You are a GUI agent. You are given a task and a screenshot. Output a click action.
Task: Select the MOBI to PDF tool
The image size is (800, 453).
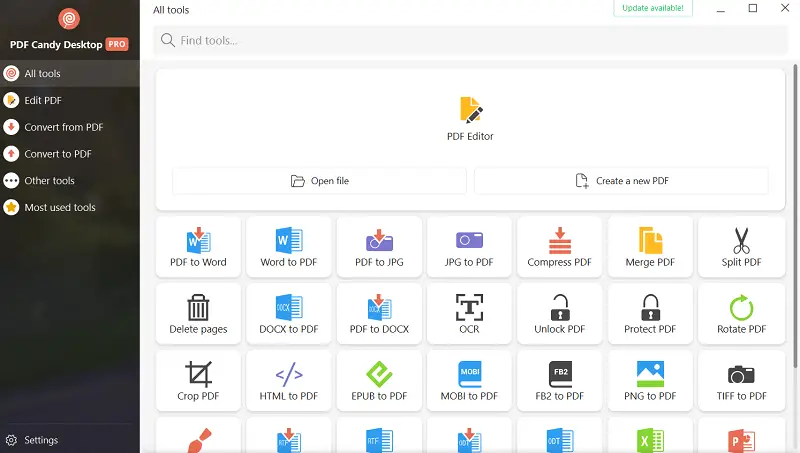(x=469, y=381)
